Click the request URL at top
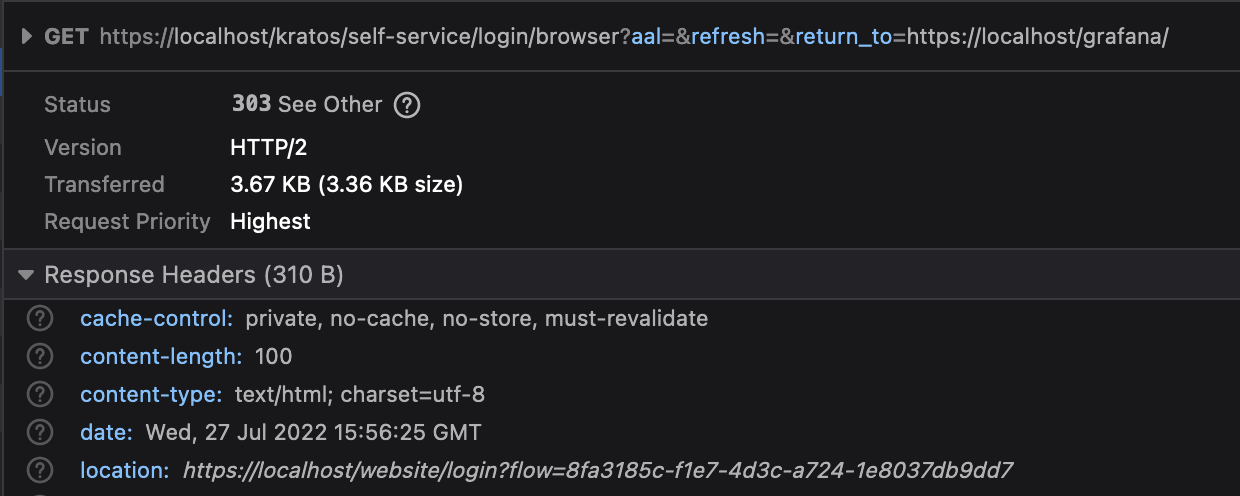The image size is (1240, 496). coord(634,38)
